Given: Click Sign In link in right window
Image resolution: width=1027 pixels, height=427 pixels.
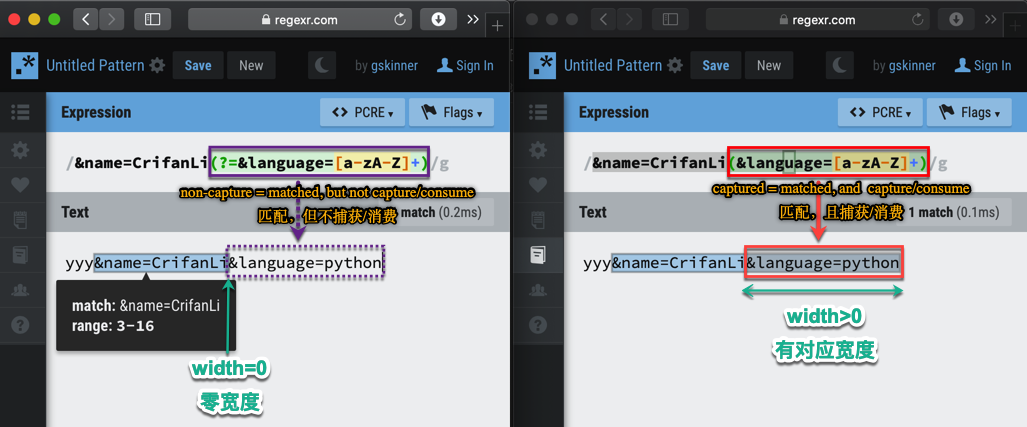Looking at the screenshot, I should [982, 65].
